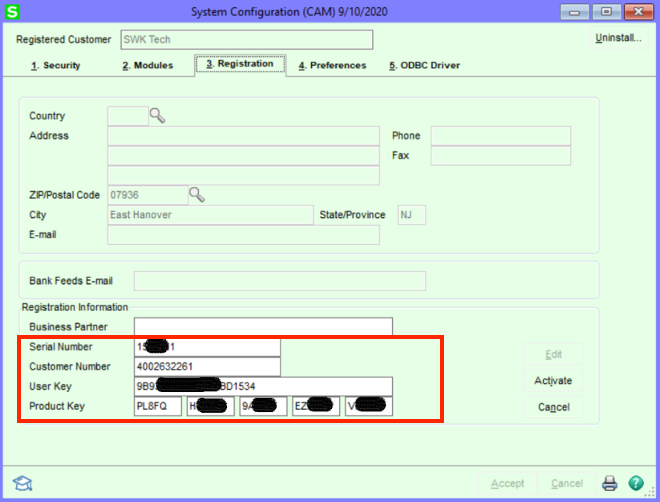Click the ZIP/Postal Code field showing 07936
660x502 pixels.
coord(148,195)
